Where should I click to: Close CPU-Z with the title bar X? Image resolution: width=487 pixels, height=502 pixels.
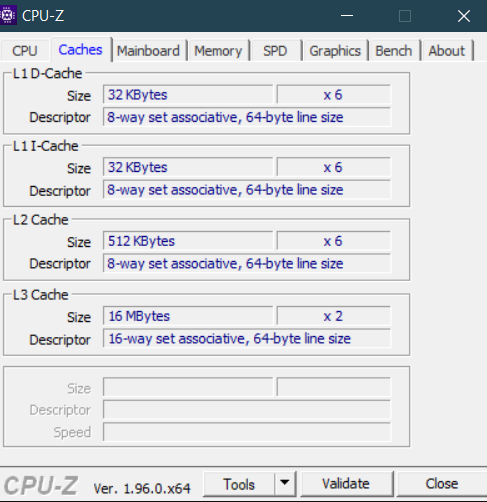coord(464,16)
